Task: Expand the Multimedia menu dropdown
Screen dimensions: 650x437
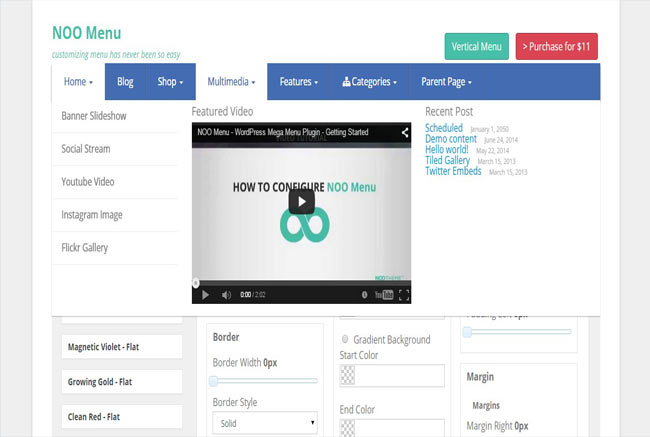Action: 231,82
